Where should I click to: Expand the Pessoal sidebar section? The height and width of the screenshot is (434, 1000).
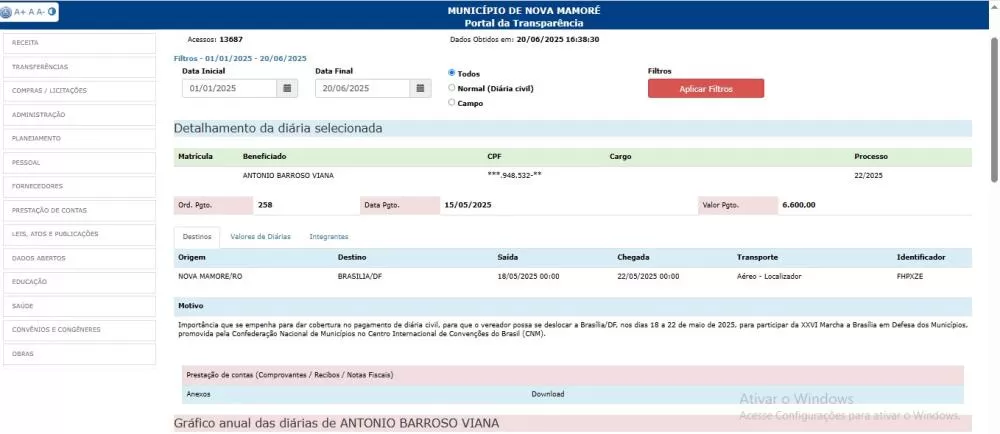click(x=79, y=162)
